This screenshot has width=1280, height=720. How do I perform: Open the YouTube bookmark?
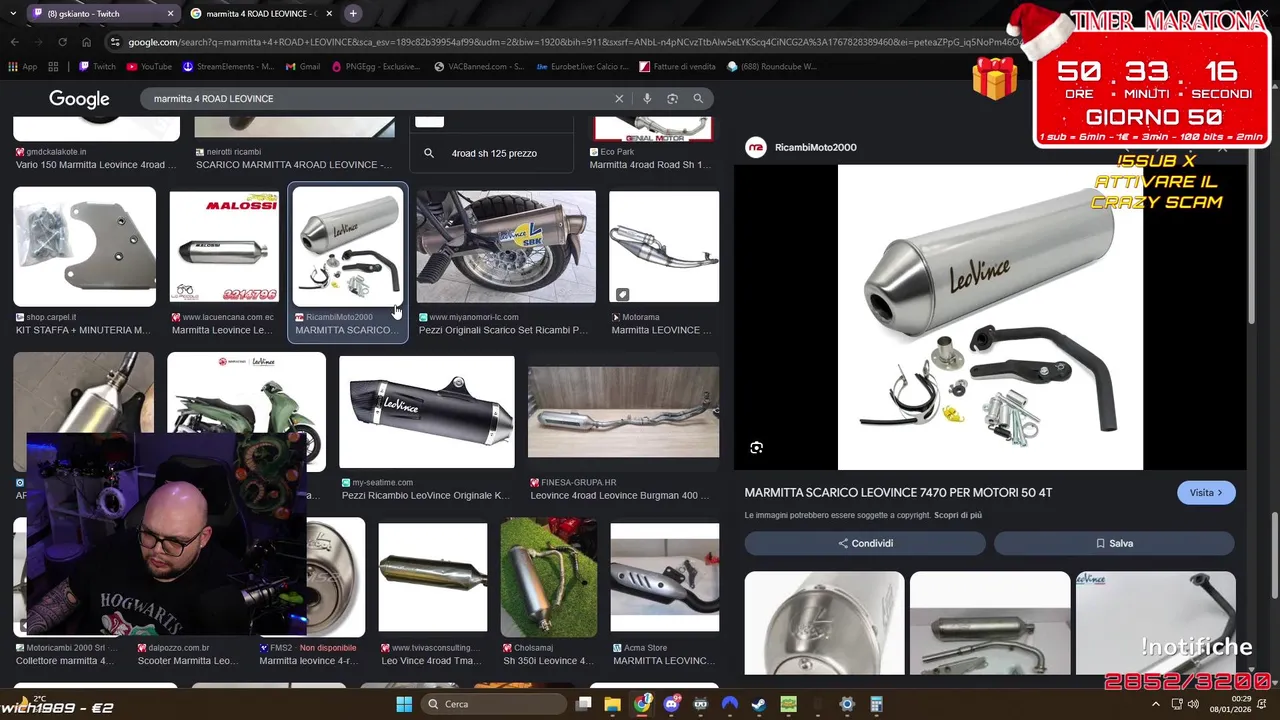coord(149,67)
